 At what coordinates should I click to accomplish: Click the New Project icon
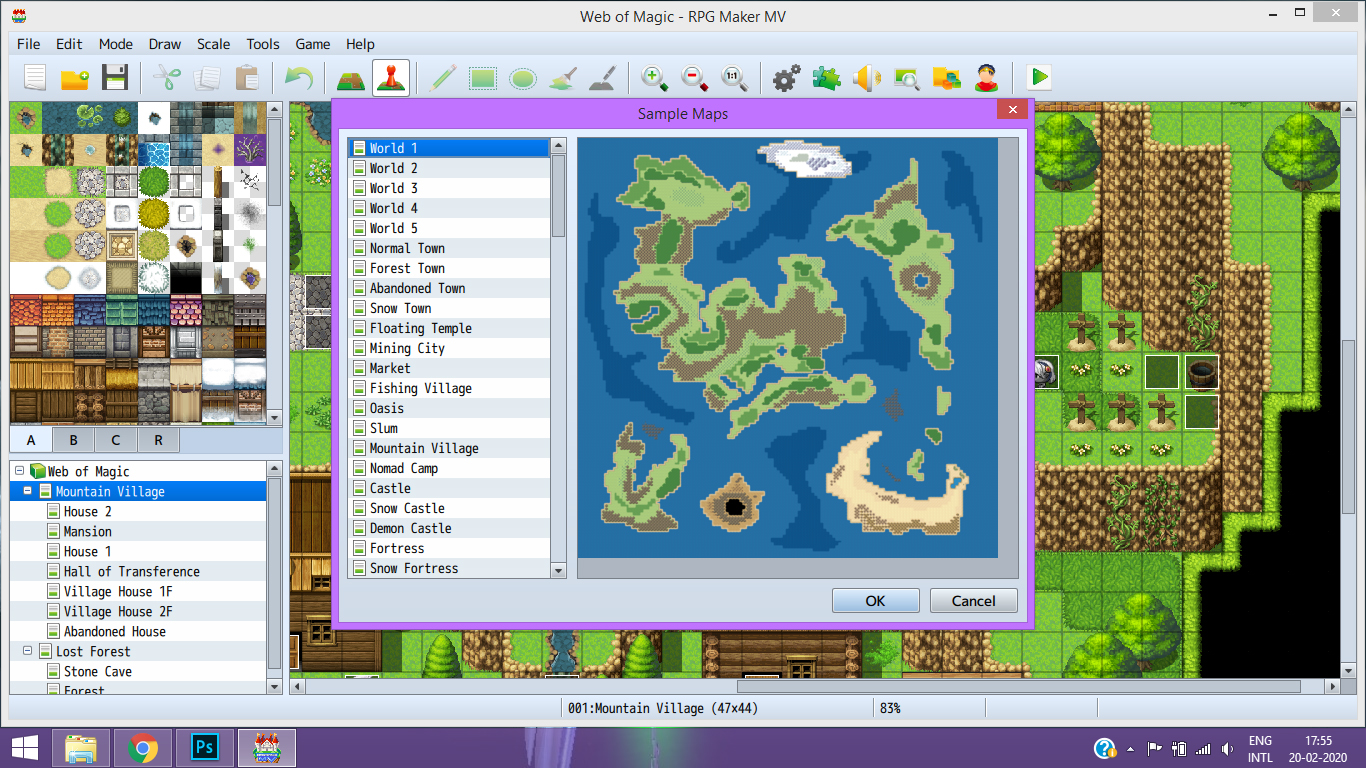point(35,77)
